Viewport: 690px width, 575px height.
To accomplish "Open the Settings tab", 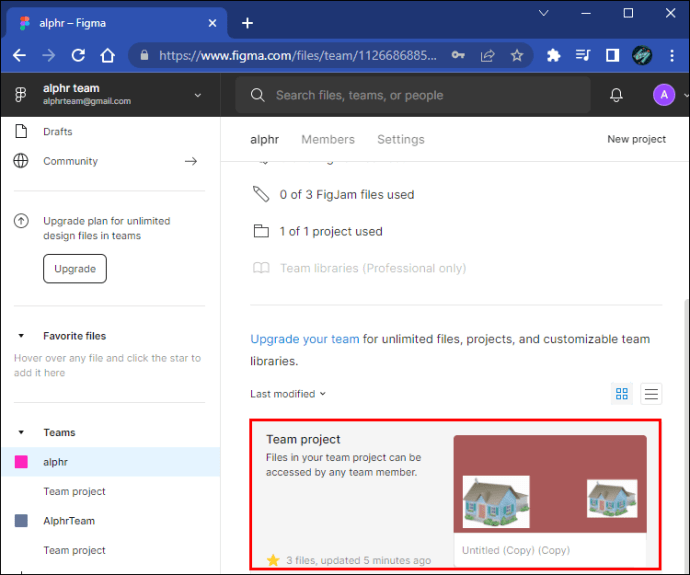I will pos(400,140).
